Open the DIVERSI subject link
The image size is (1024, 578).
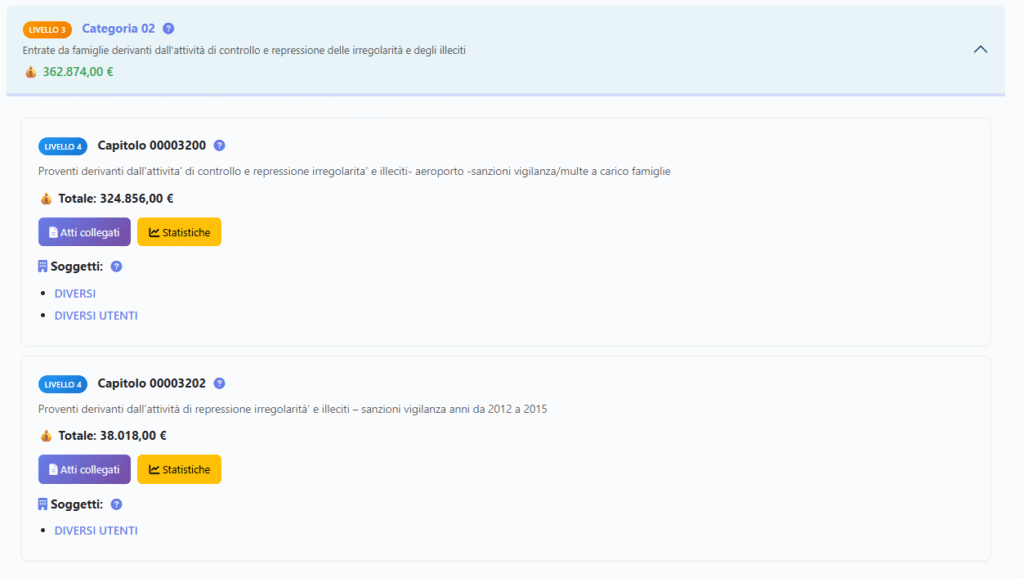tap(75, 294)
